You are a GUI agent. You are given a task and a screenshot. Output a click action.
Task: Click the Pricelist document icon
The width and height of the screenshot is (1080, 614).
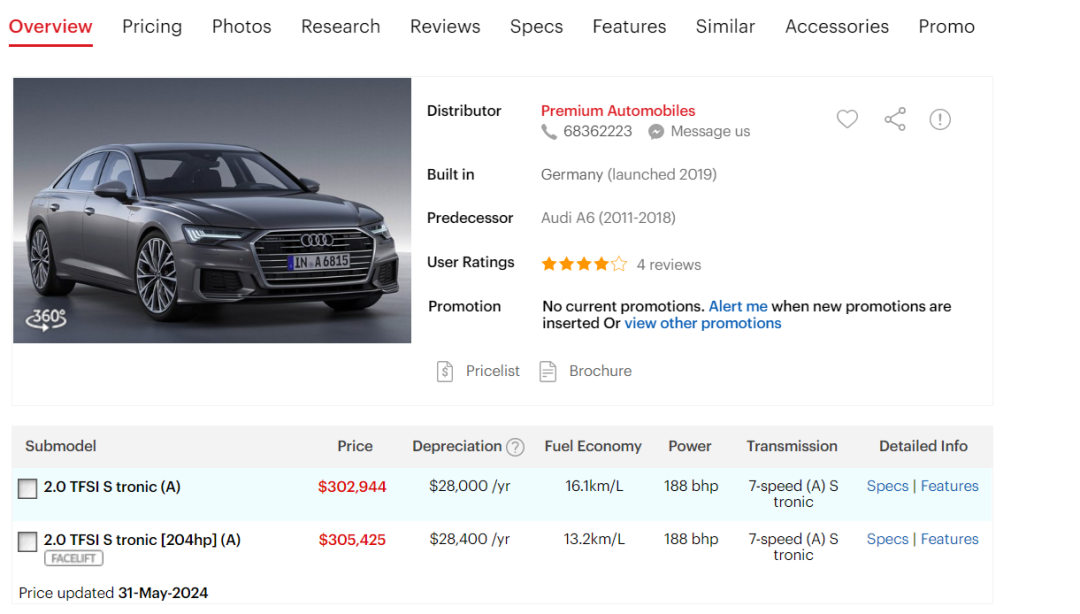[x=445, y=371]
